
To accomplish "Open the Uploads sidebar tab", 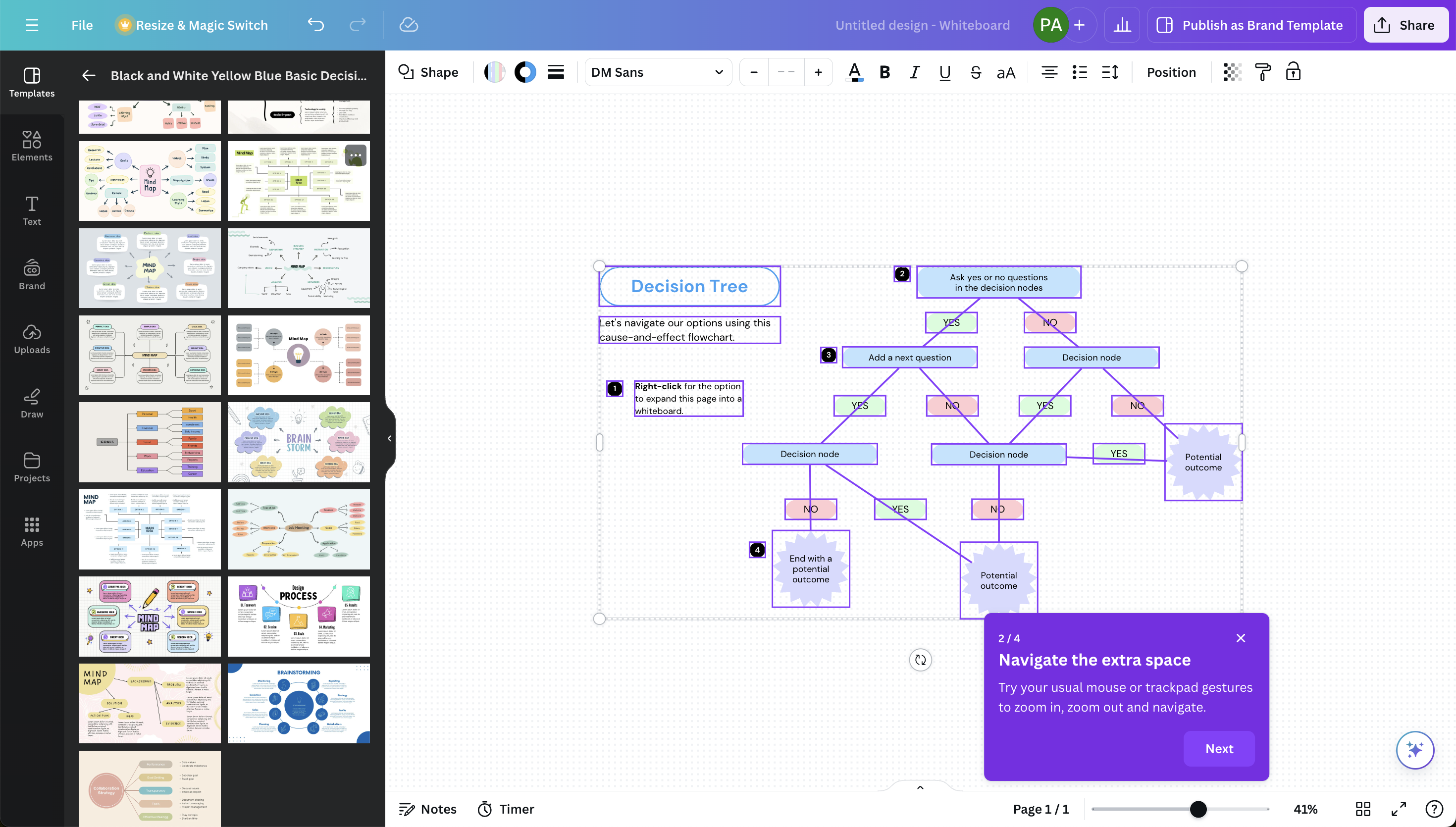I will click(32, 339).
